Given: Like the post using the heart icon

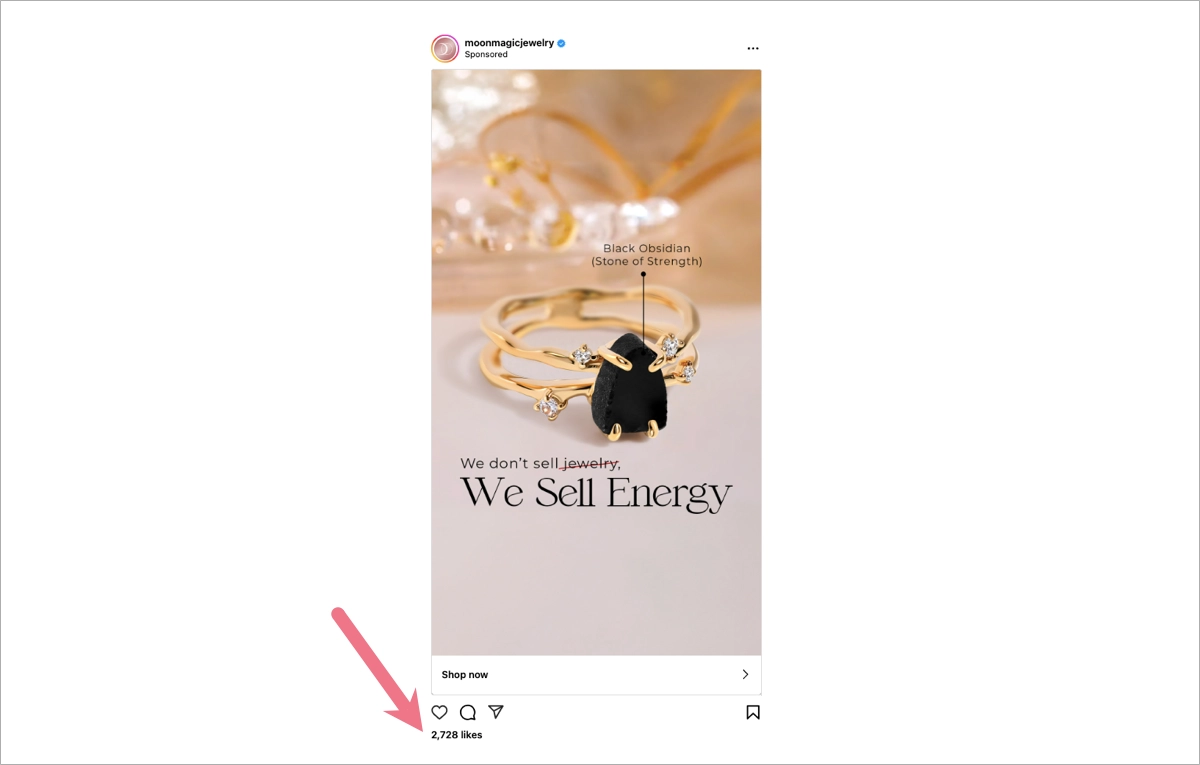Looking at the screenshot, I should [440, 712].
